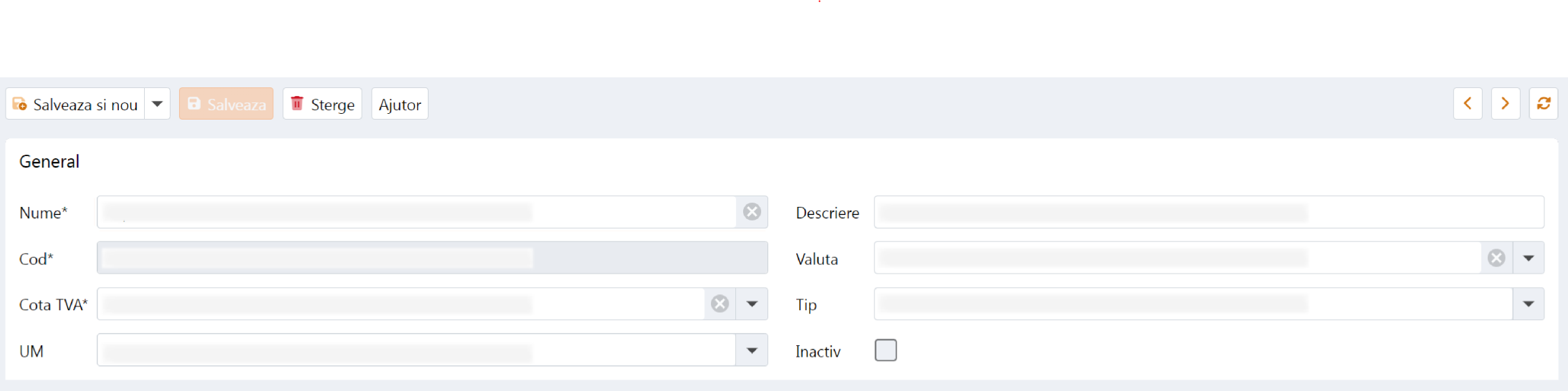Clear the Nume field
The image size is (1568, 391).
coord(752,212)
